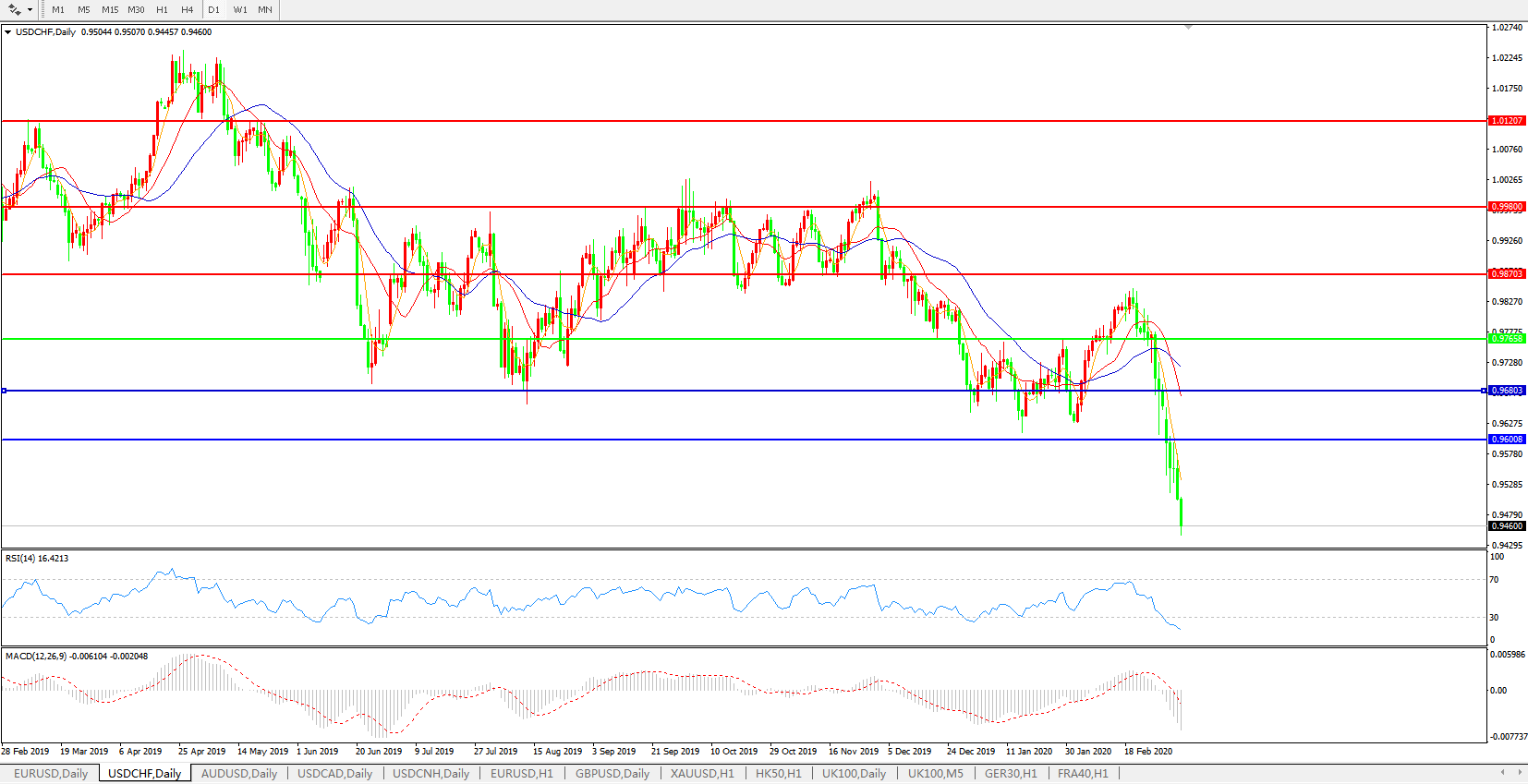Click the red 1.01207 price level label
The image size is (1528, 784).
click(x=1507, y=121)
